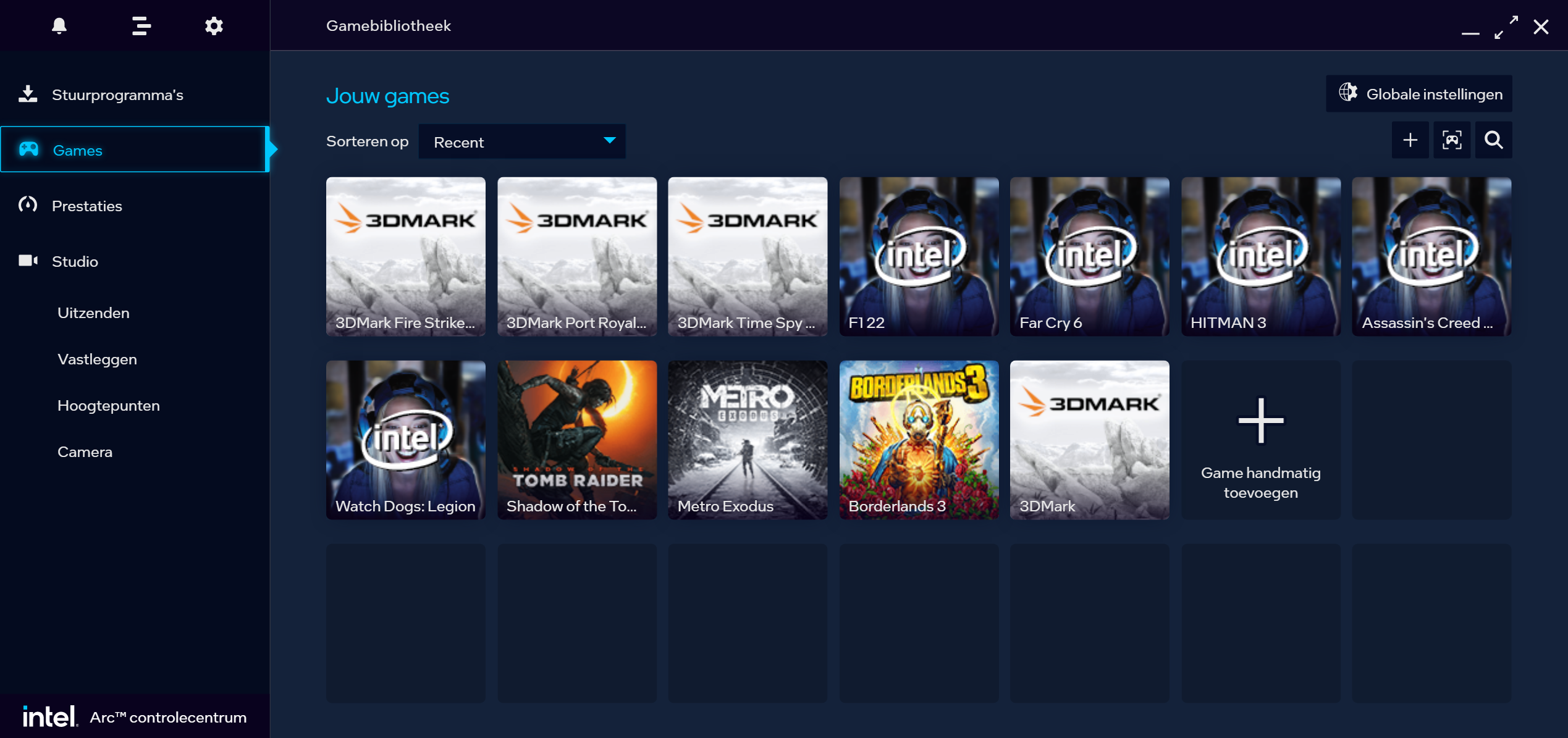
Task: Open the 3DMark Port Royal game tile
Action: (x=577, y=256)
